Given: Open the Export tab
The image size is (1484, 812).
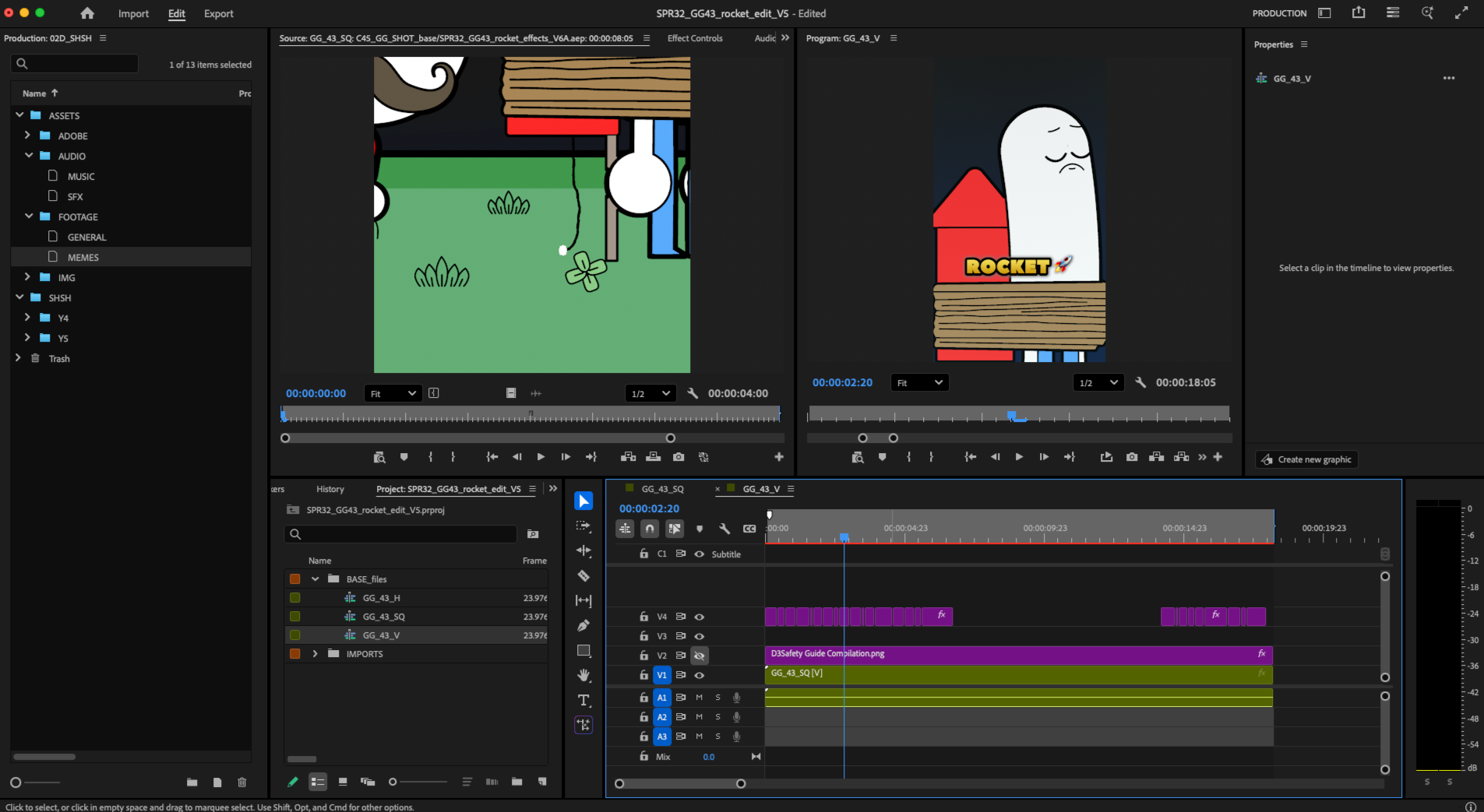Looking at the screenshot, I should [218, 13].
